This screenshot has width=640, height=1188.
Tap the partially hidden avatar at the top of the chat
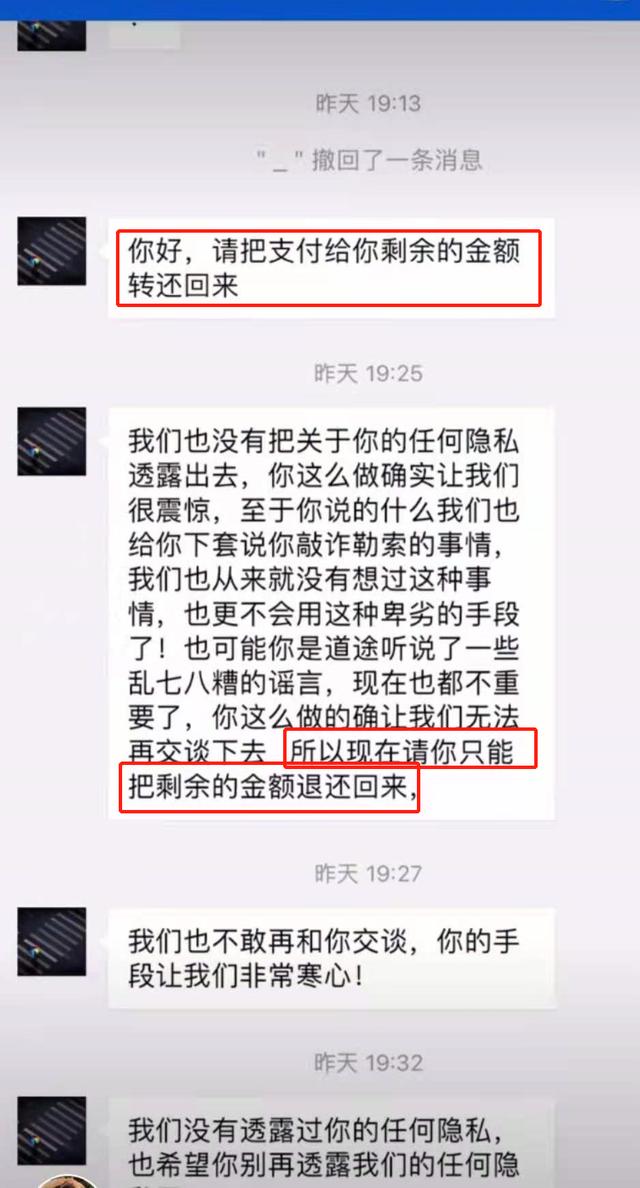pyautogui.click(x=52, y=36)
